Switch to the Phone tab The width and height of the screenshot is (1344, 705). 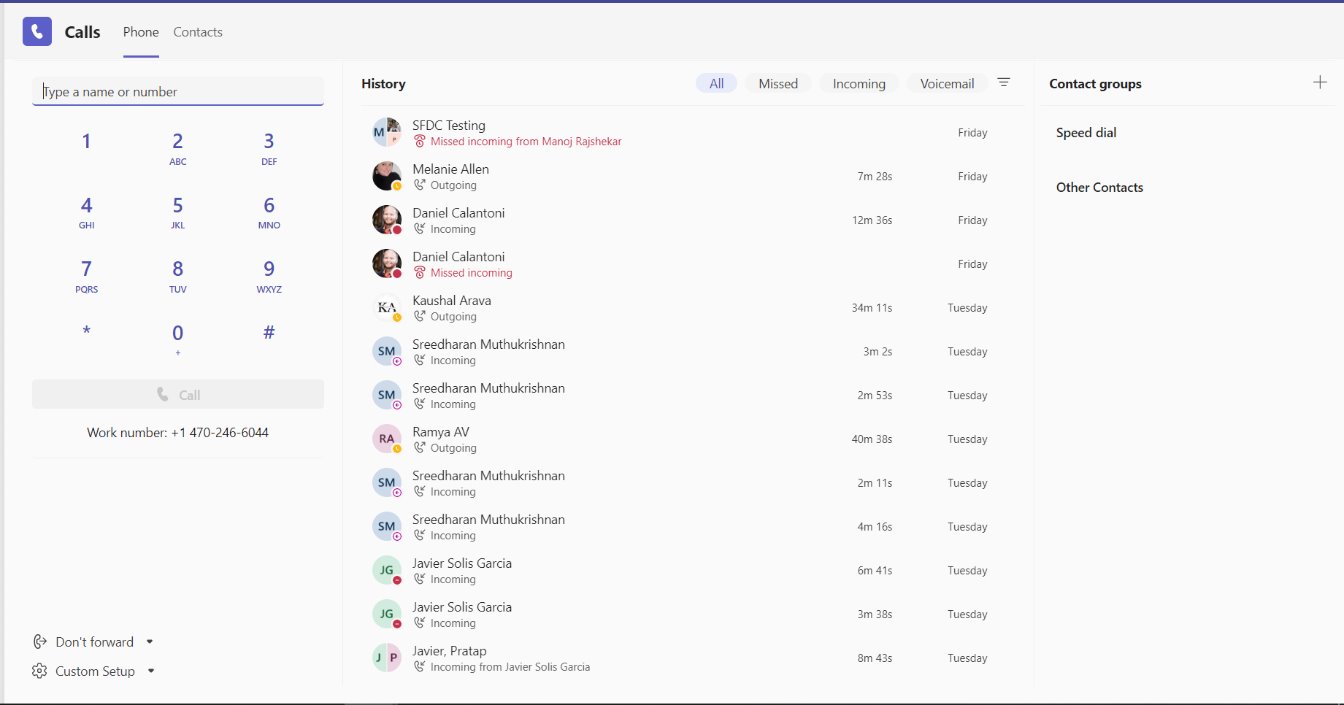coord(141,32)
